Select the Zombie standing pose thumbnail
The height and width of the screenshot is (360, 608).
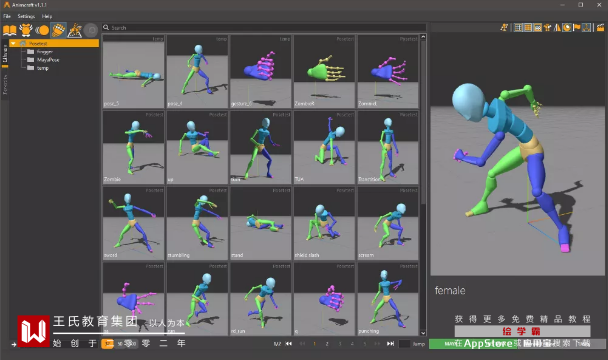pyautogui.click(x=133, y=147)
